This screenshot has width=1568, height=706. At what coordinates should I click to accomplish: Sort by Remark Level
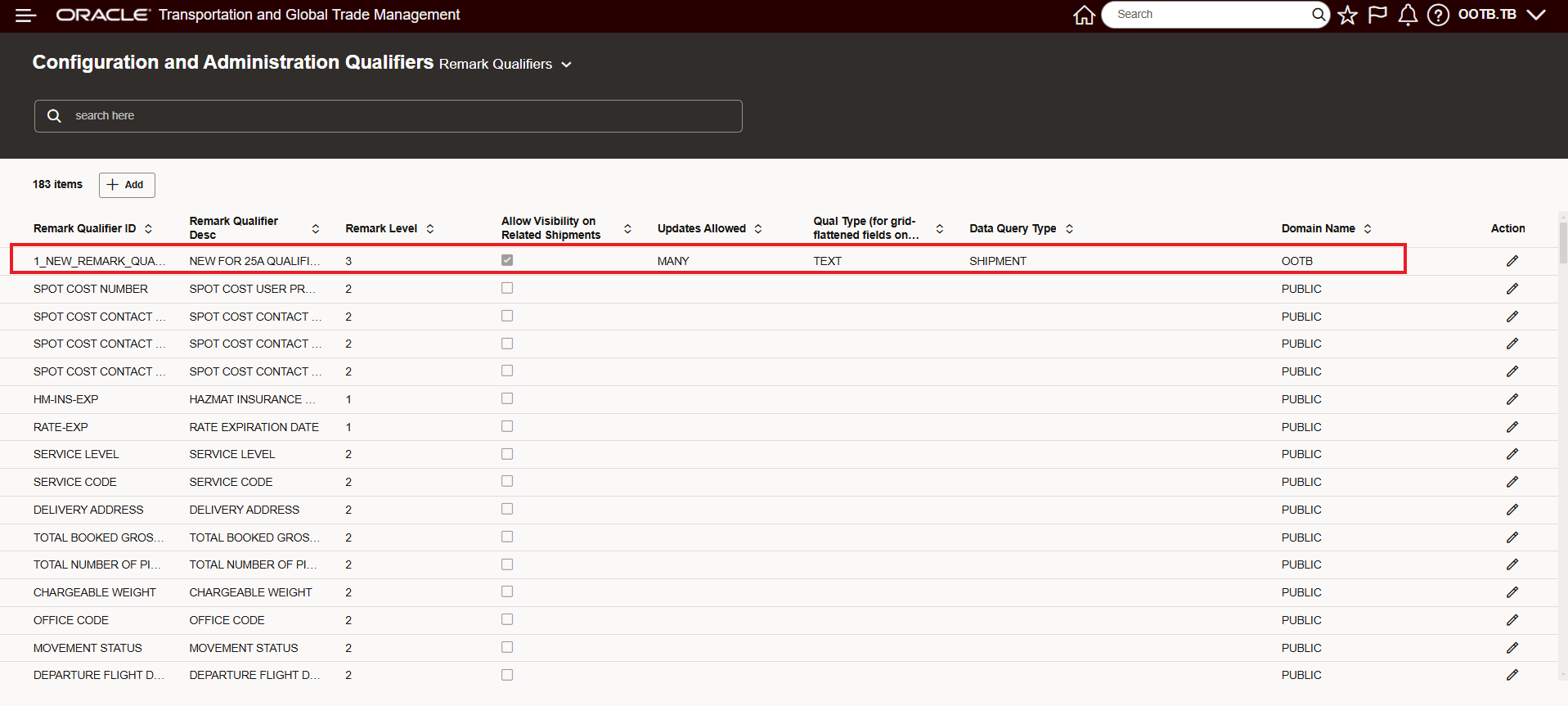coord(430,229)
